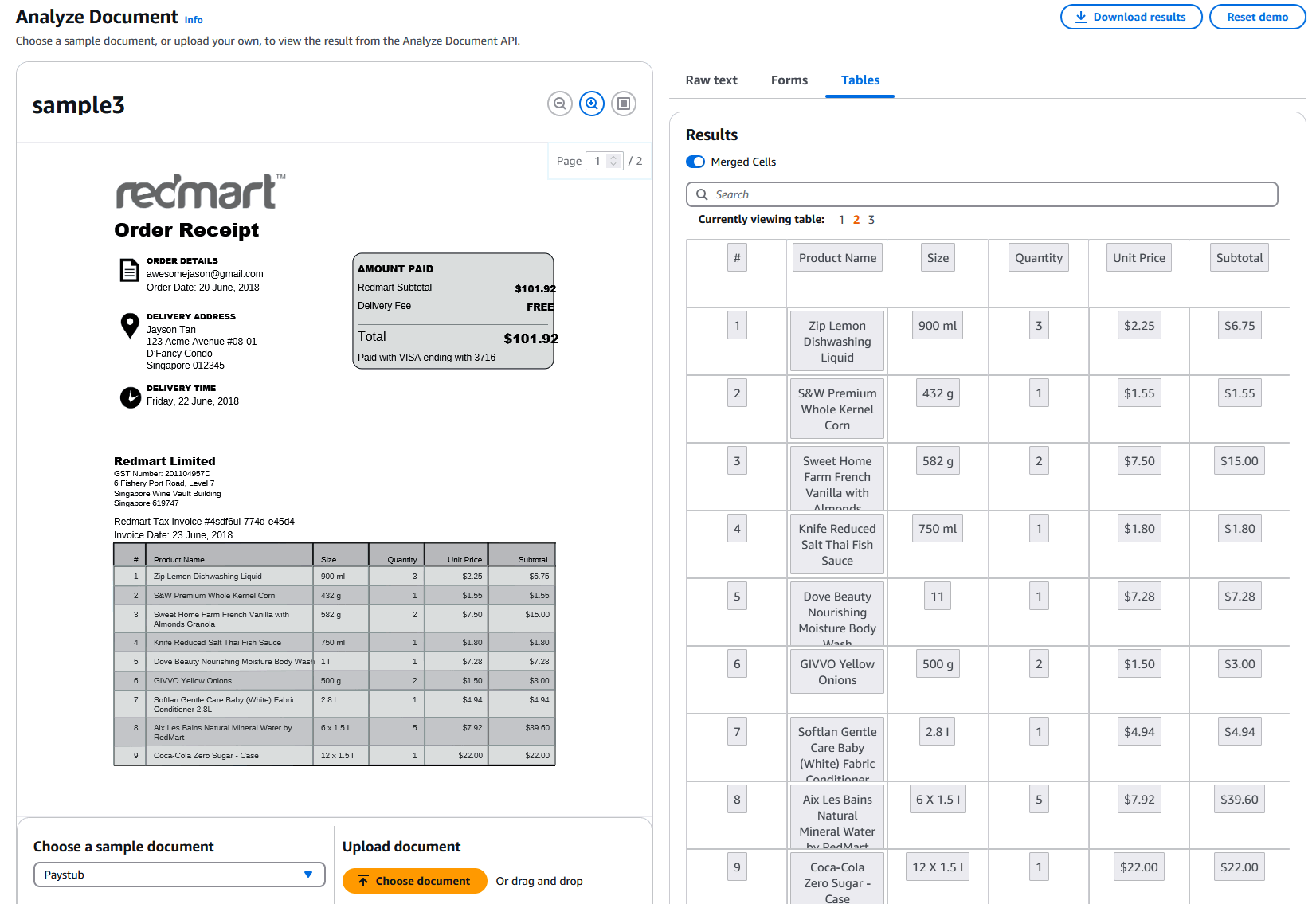Zoom out the sample3 document preview
The height and width of the screenshot is (904, 1316).
point(560,104)
